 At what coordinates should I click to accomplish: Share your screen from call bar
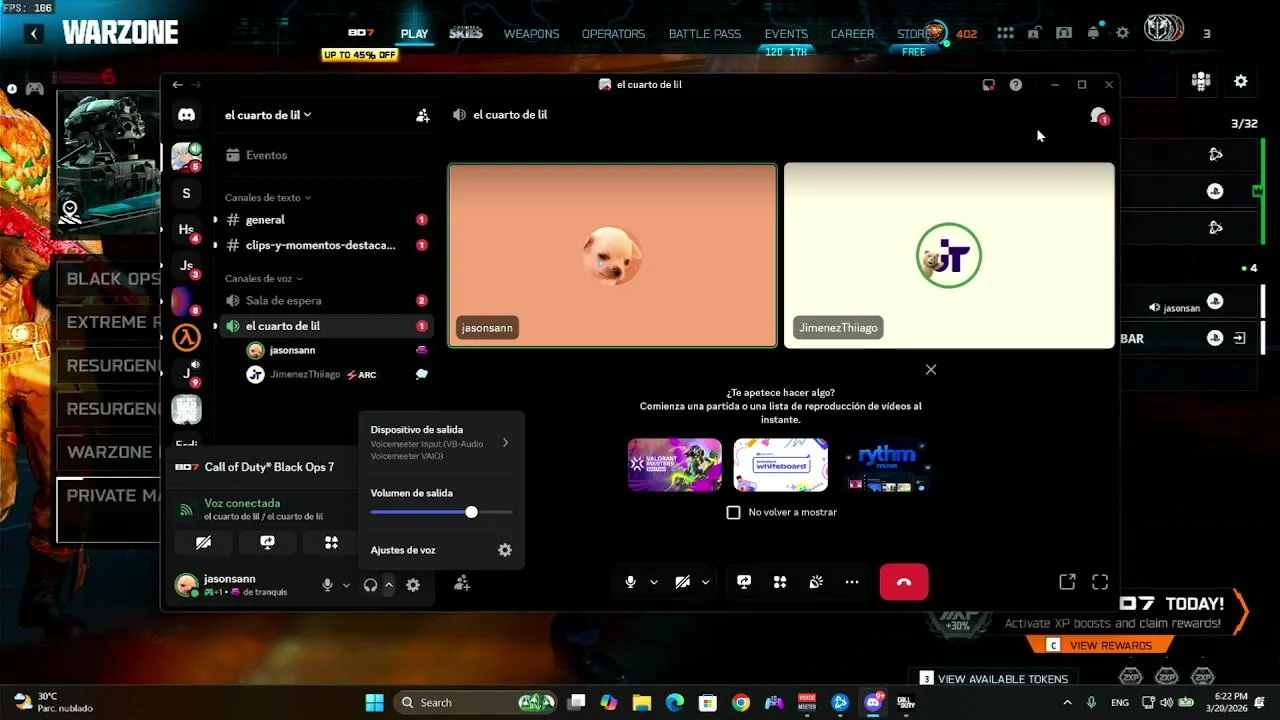point(744,582)
